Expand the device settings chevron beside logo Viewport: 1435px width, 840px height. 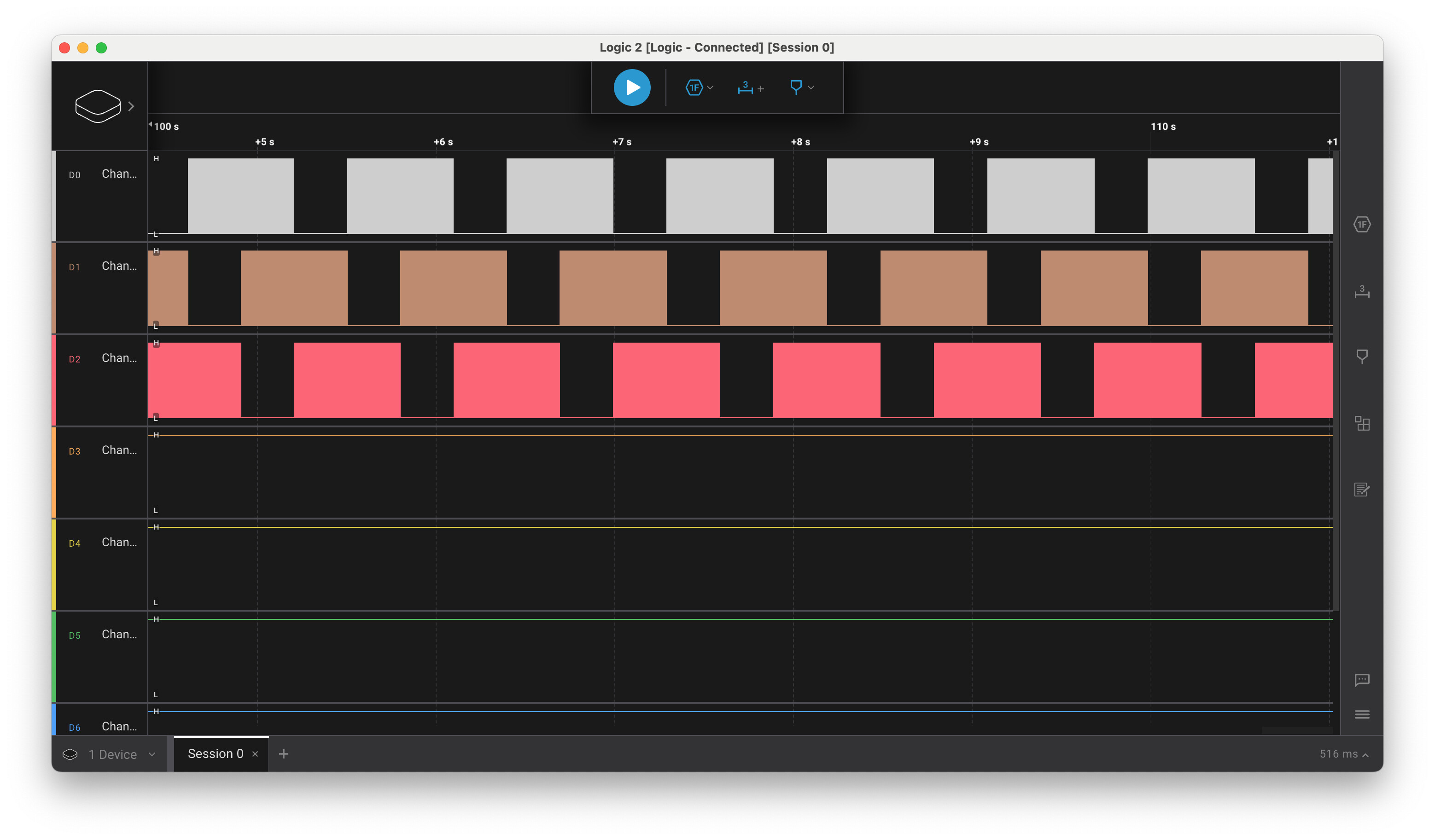tap(132, 106)
